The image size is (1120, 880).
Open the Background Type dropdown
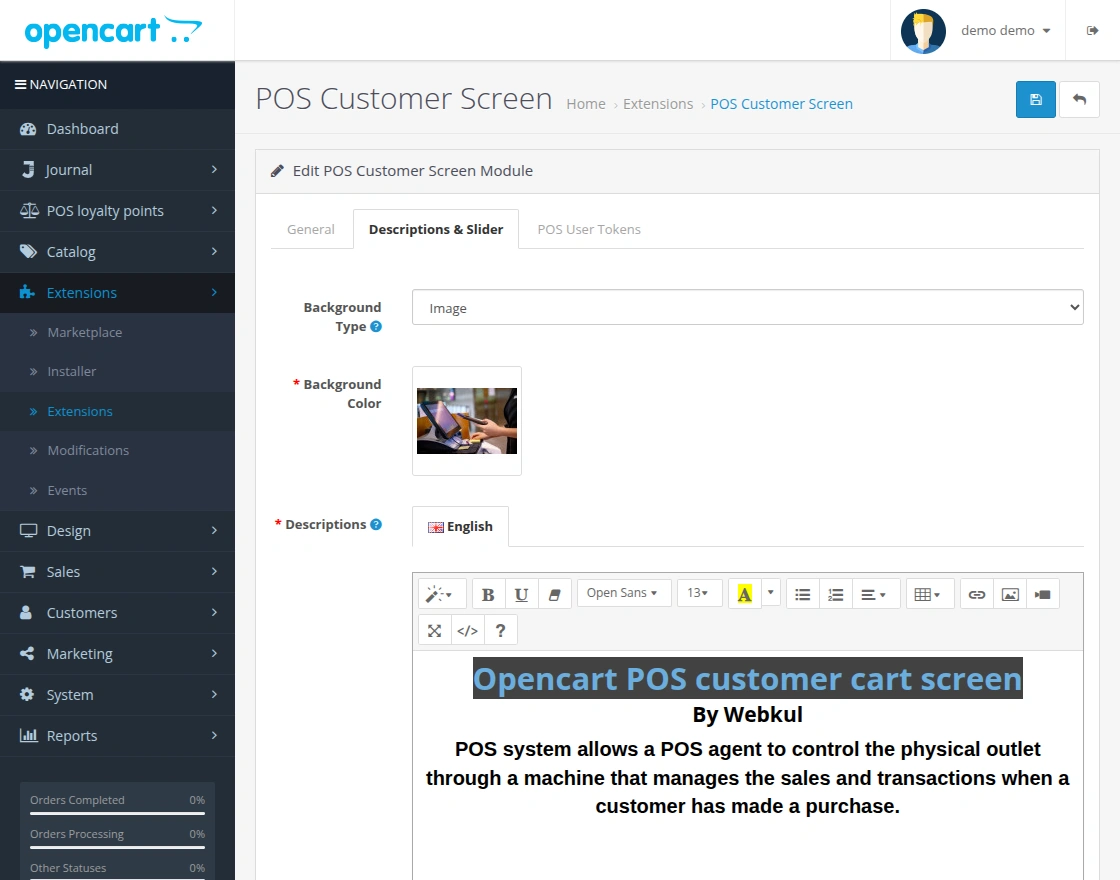[747, 307]
